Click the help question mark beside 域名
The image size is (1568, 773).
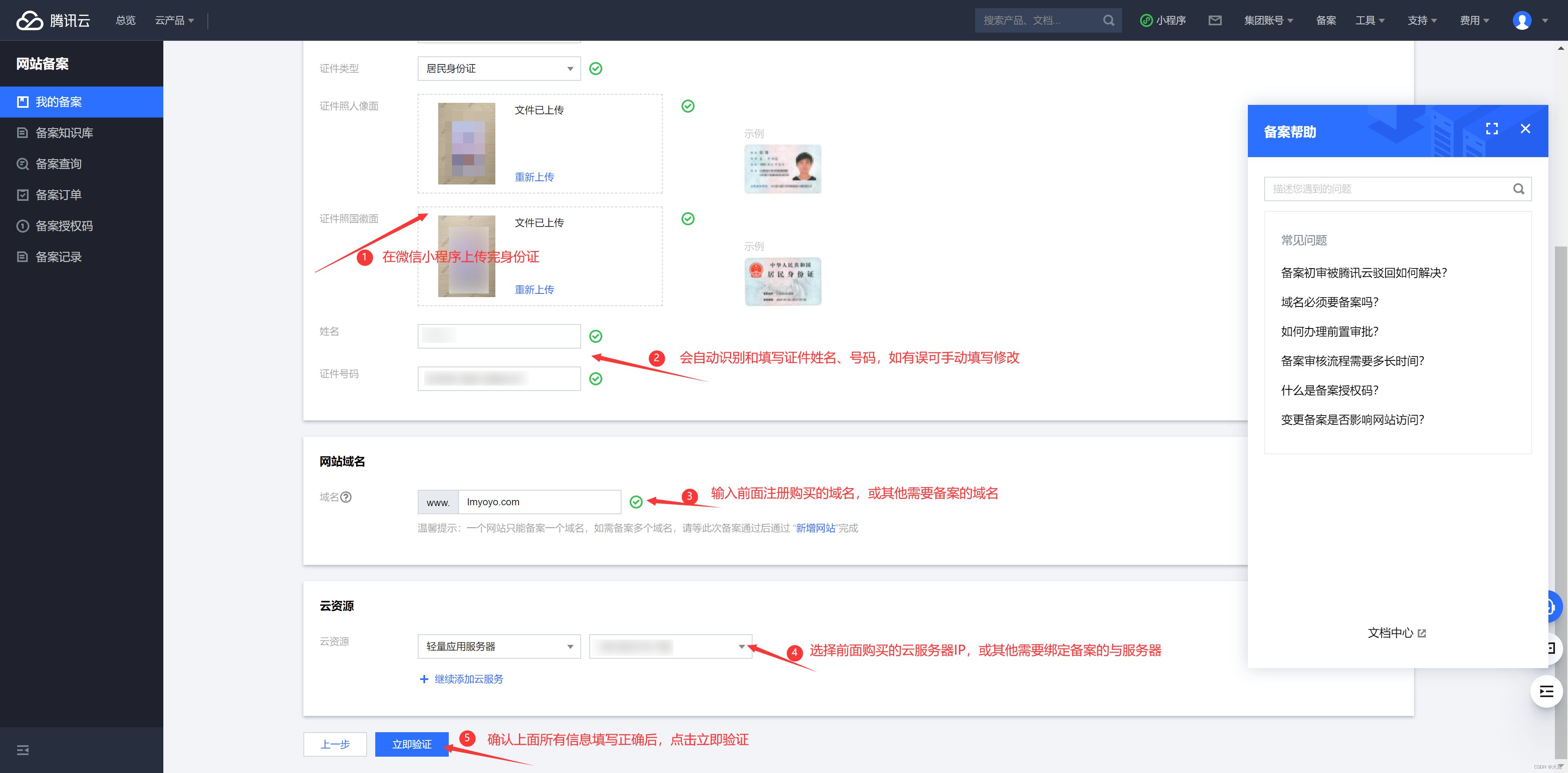346,497
